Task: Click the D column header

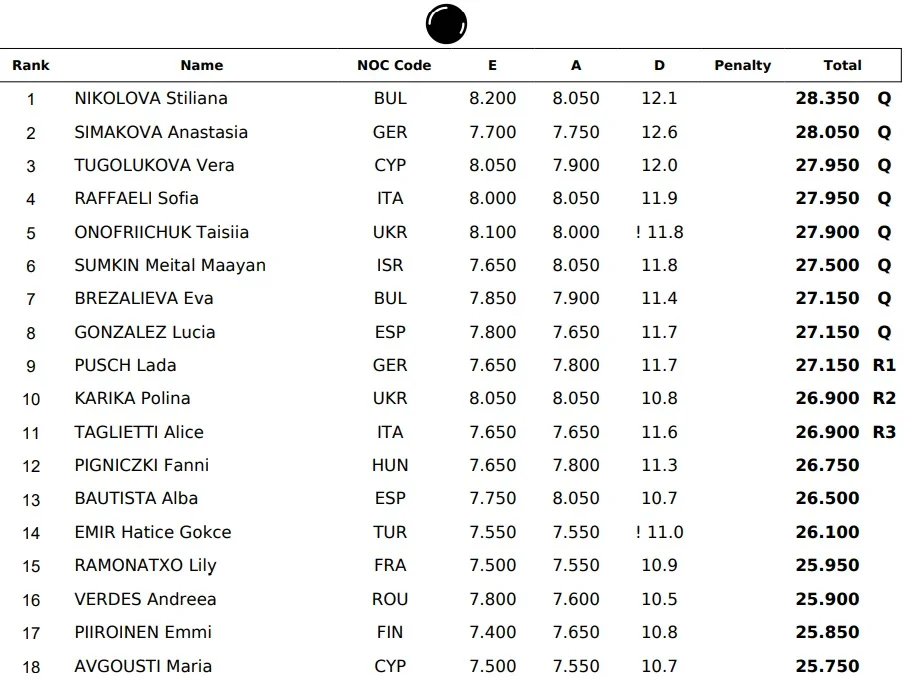Action: [x=659, y=65]
